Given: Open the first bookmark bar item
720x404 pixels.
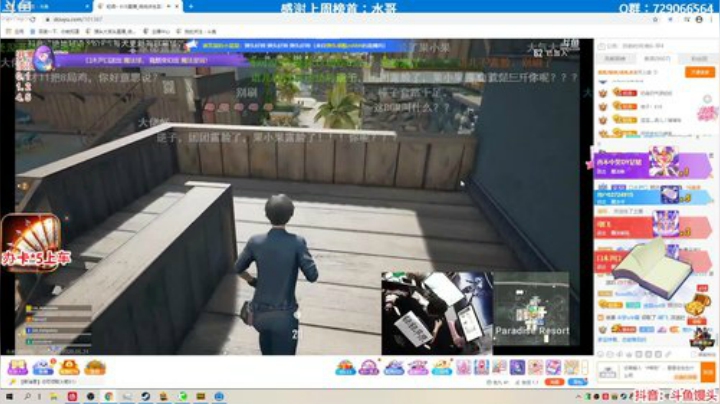Looking at the screenshot, I should (x=16, y=32).
